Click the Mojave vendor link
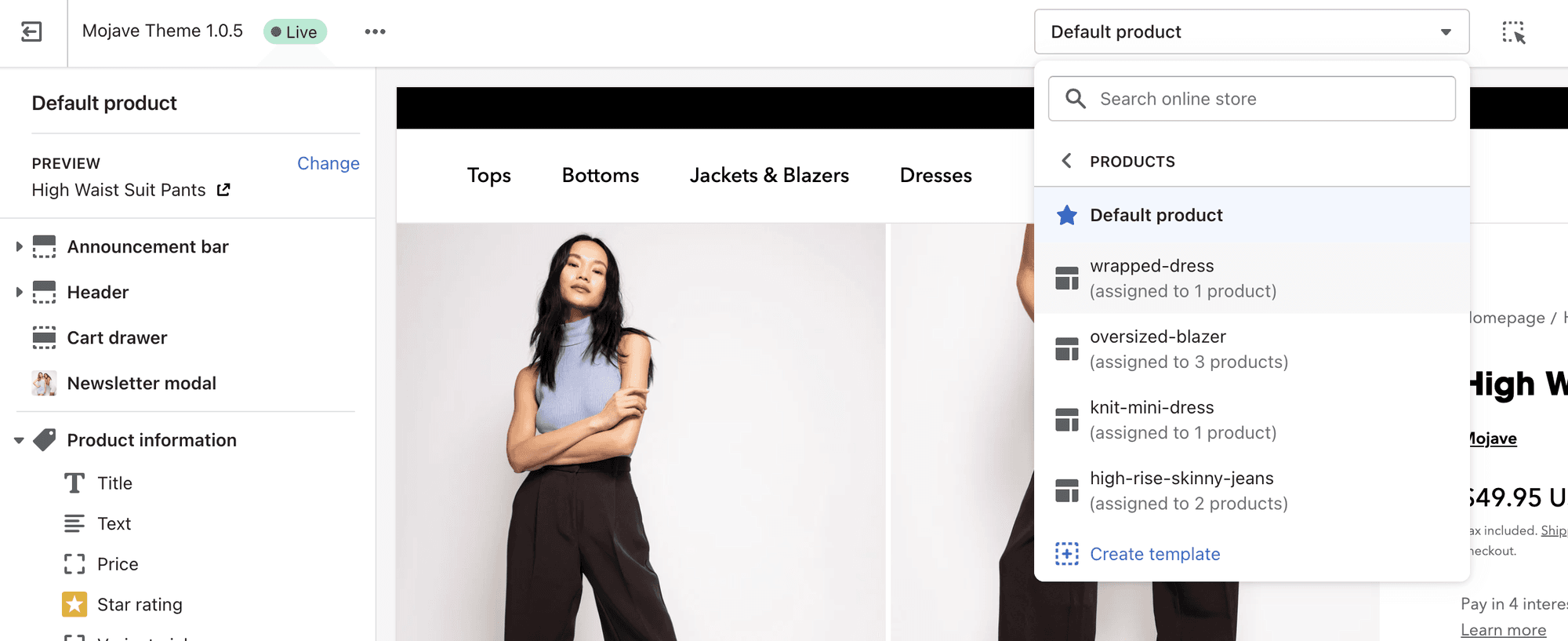Image resolution: width=1568 pixels, height=641 pixels. [x=1493, y=439]
